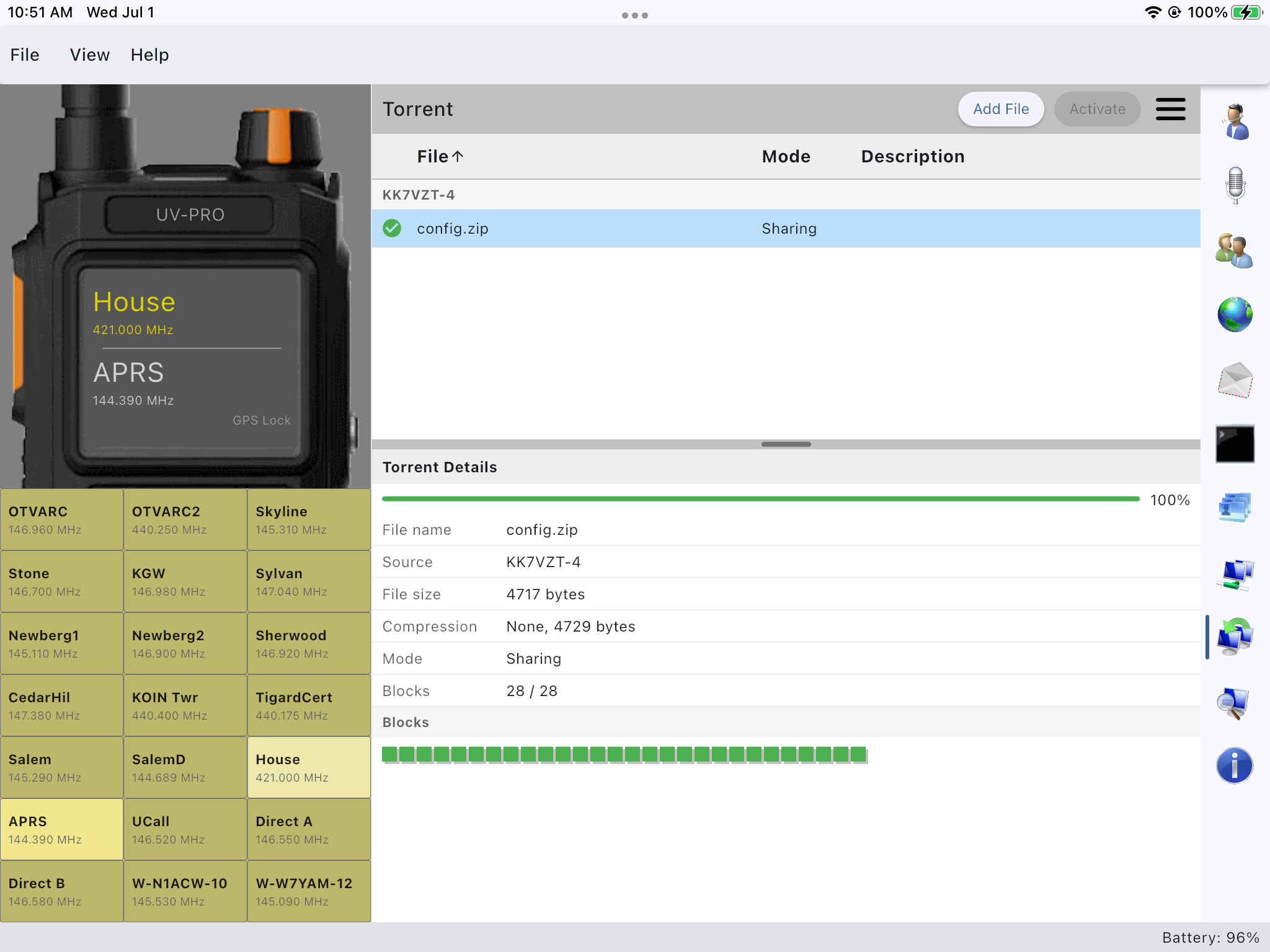
Task: Click the Source value KK7VZT-4
Action: coord(543,562)
